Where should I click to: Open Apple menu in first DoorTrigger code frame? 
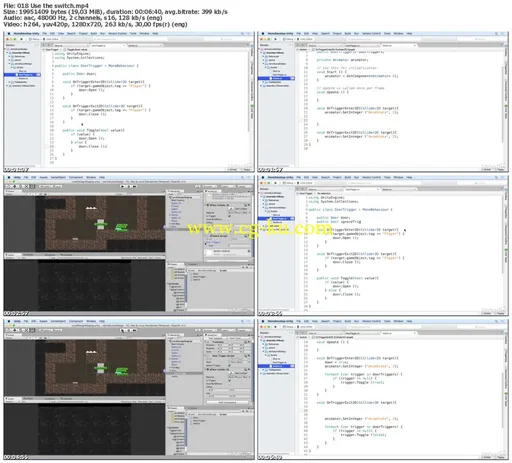point(9,33)
